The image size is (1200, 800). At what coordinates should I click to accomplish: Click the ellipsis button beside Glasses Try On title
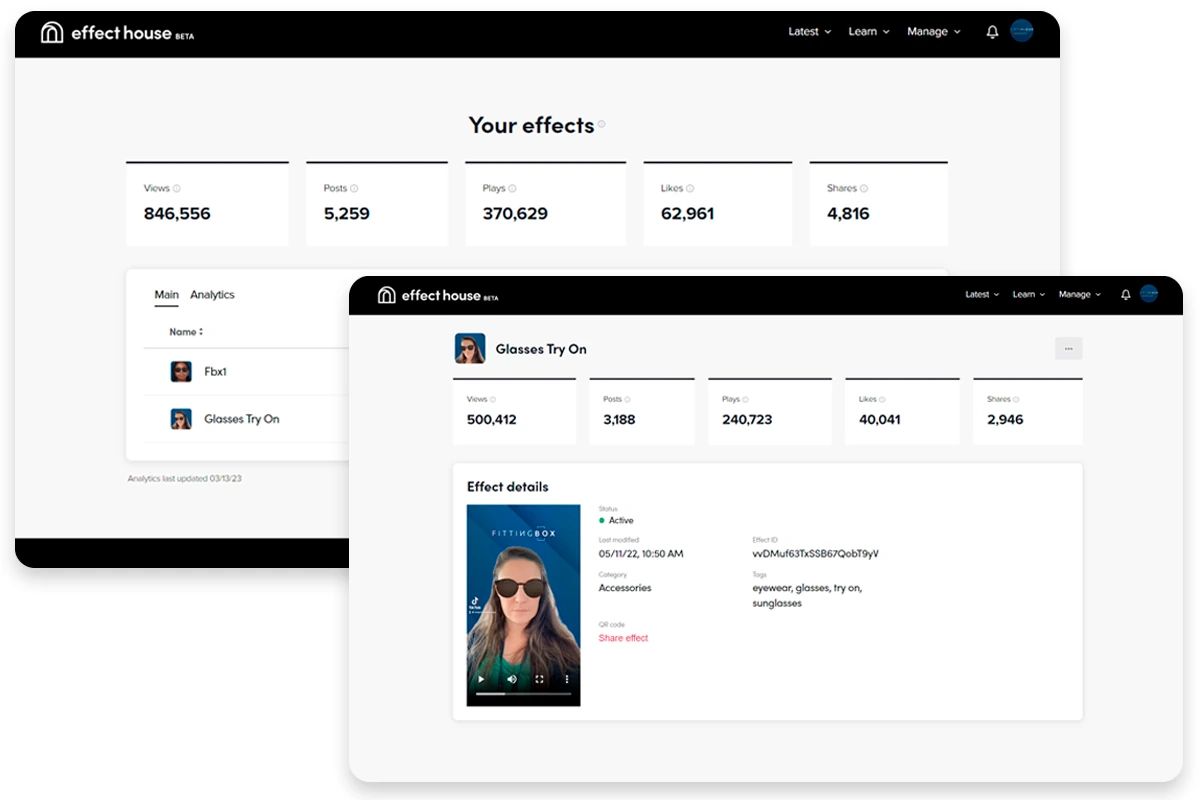coord(1068,349)
